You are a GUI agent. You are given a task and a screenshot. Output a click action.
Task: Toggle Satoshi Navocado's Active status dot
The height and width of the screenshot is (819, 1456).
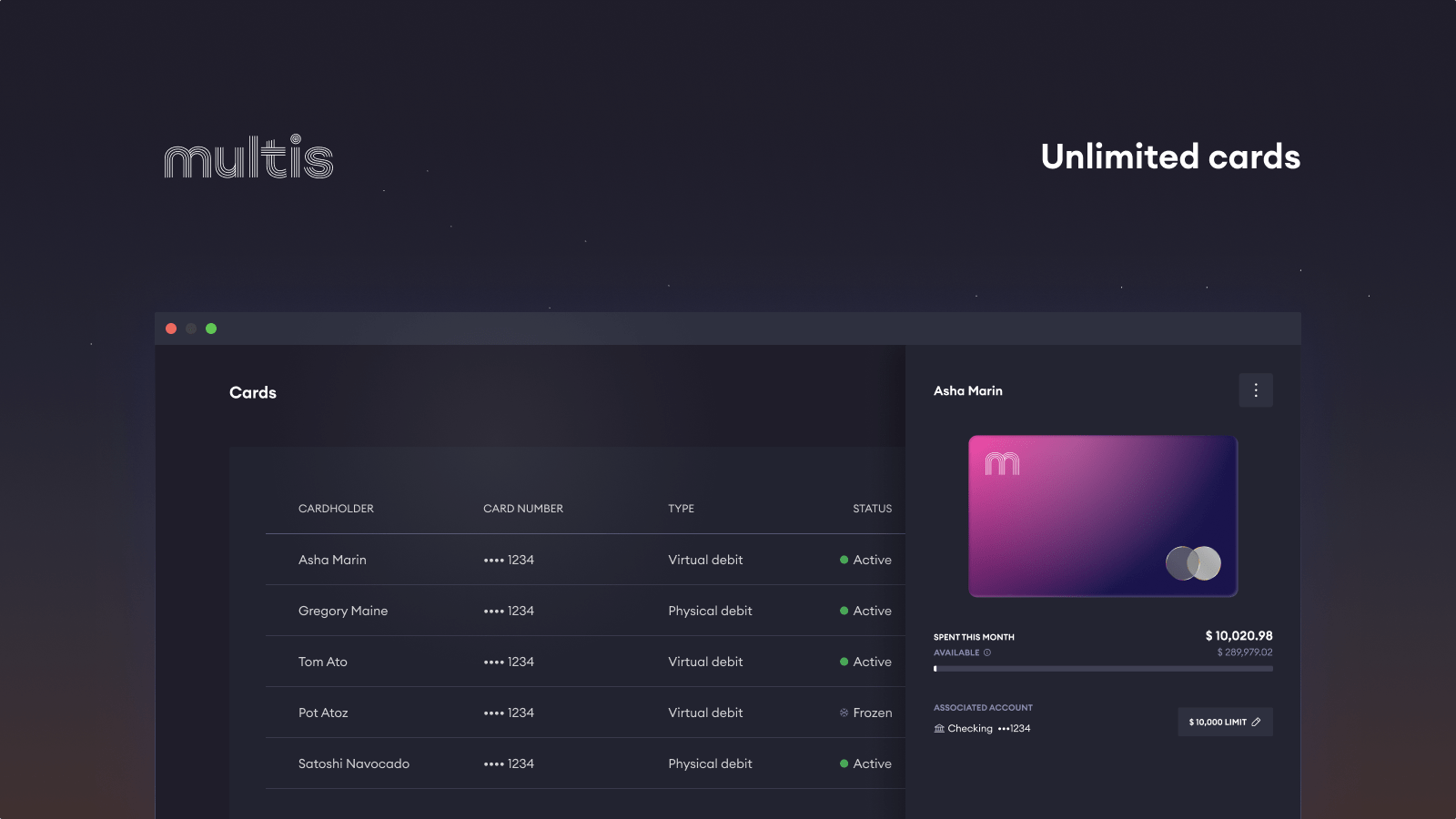[x=844, y=763]
